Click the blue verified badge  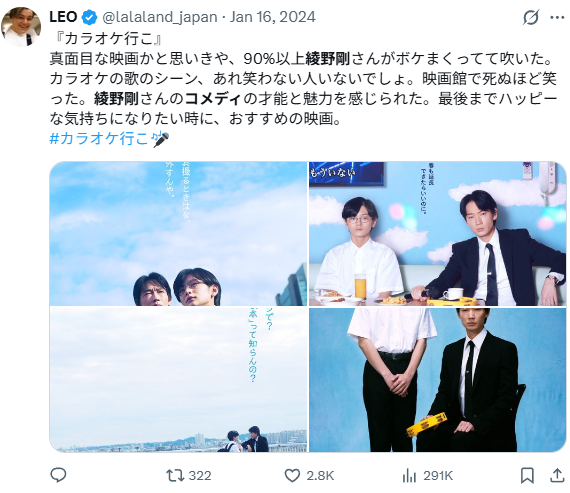click(89, 17)
